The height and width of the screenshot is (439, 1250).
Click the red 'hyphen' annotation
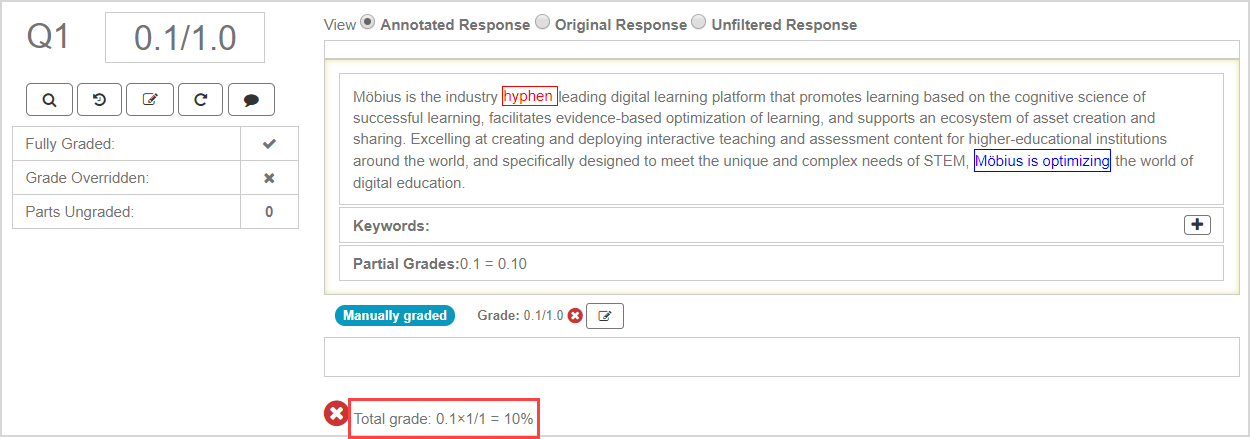pos(529,96)
